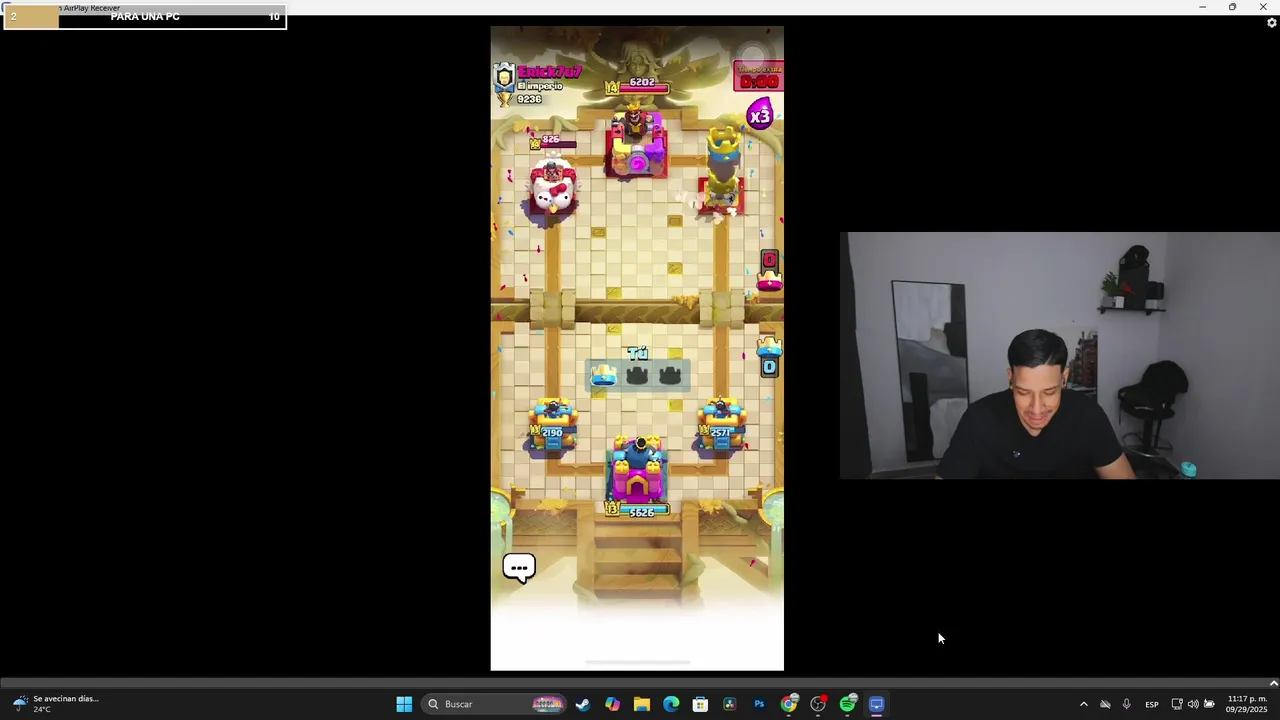Open Photoshop from the taskbar
The image size is (1280, 720).
click(759, 704)
